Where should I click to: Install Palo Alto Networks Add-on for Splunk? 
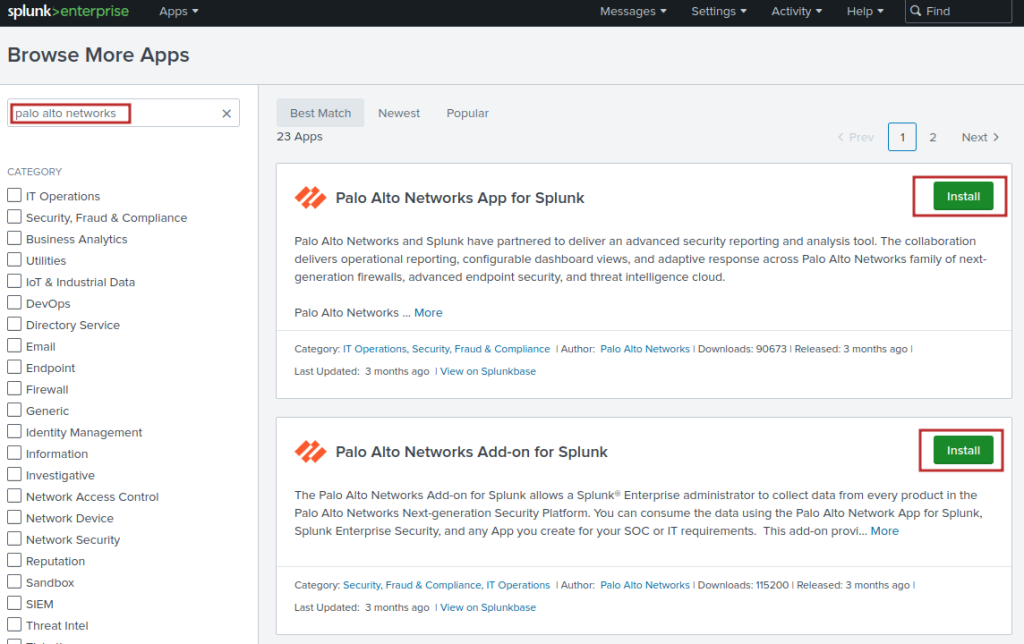point(963,450)
